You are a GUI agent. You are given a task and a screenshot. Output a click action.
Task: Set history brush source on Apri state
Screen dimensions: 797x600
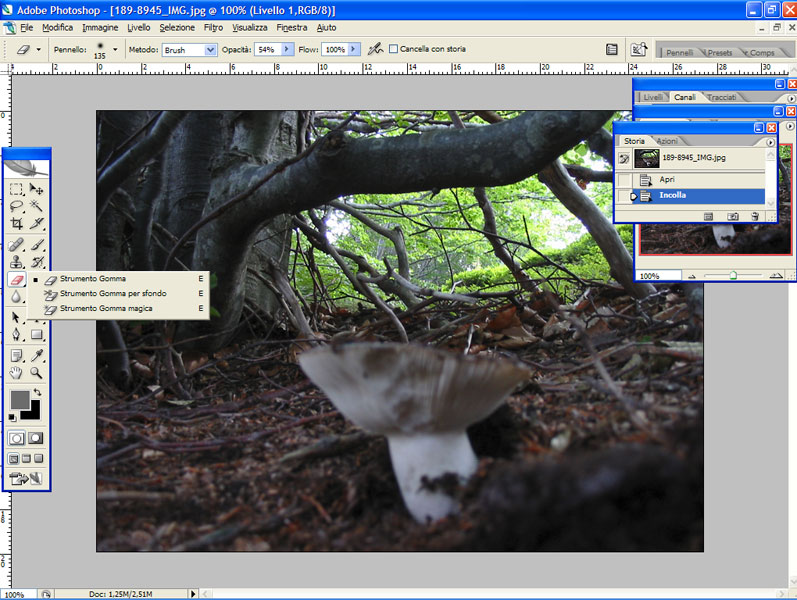click(x=624, y=179)
